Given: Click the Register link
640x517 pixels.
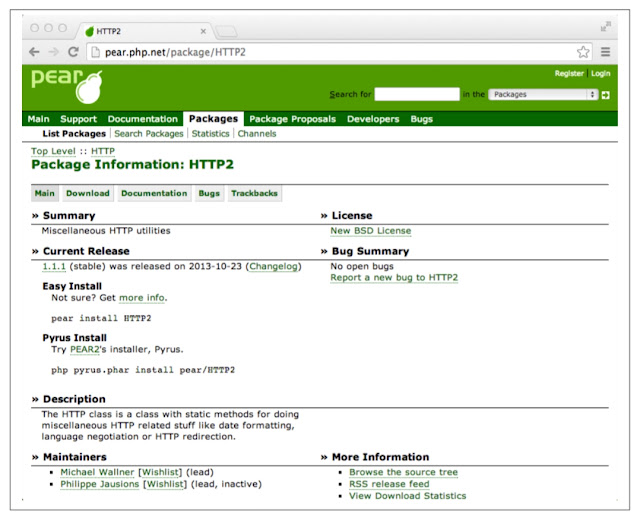Looking at the screenshot, I should point(569,73).
